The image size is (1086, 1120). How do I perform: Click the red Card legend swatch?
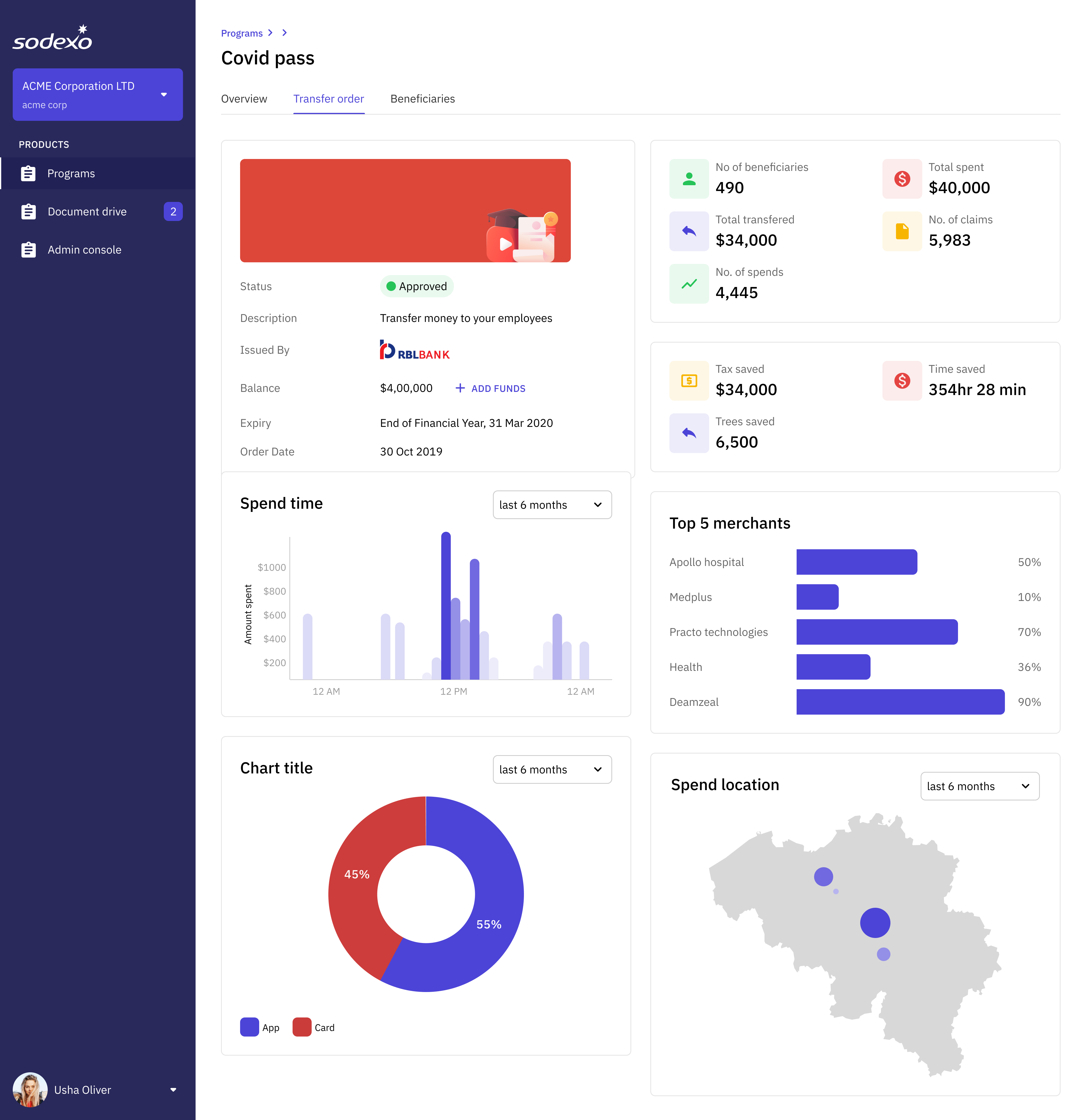[302, 1027]
